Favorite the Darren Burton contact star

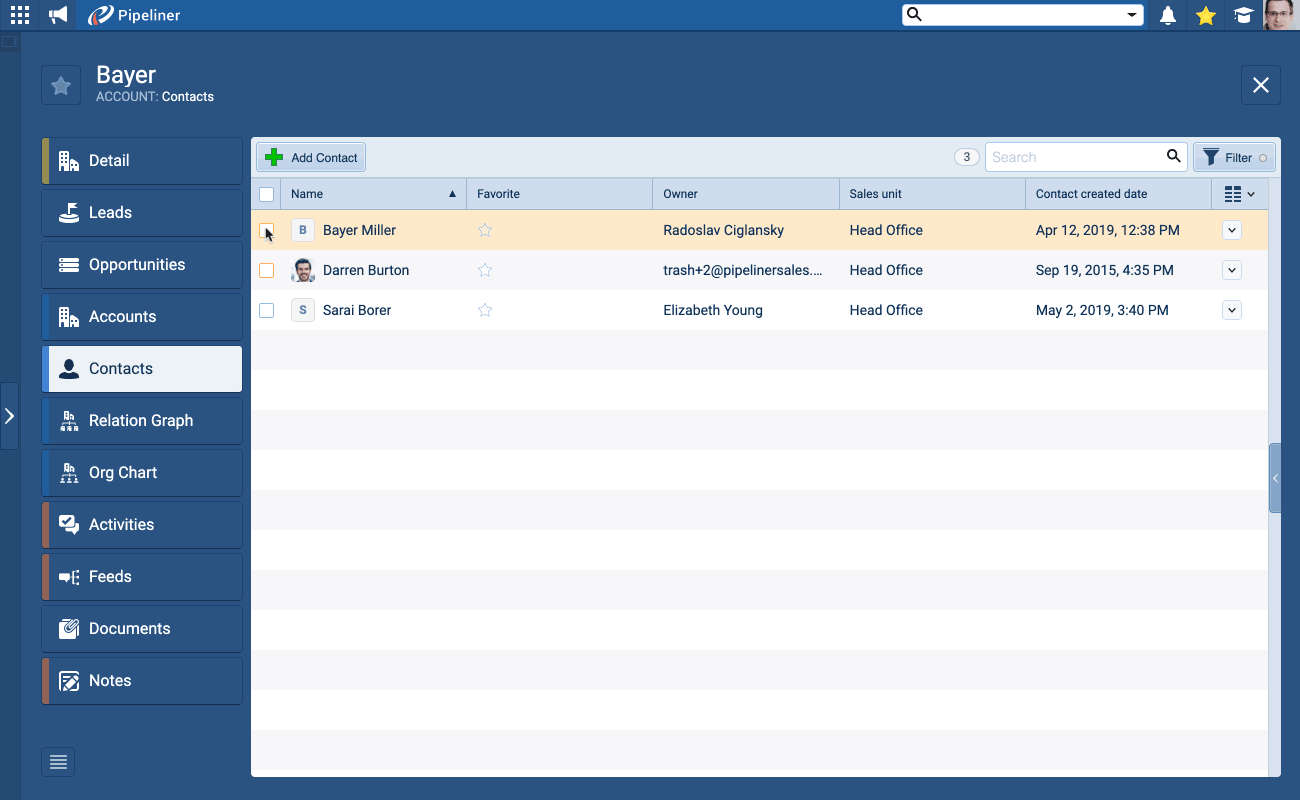(485, 270)
